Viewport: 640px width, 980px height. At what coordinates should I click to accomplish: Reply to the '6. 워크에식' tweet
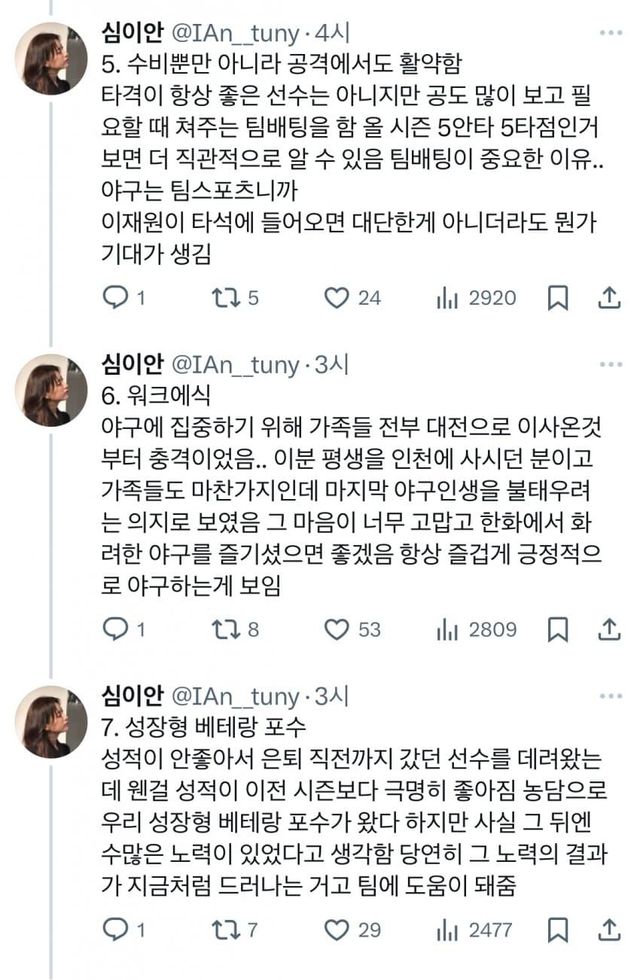(x=116, y=629)
